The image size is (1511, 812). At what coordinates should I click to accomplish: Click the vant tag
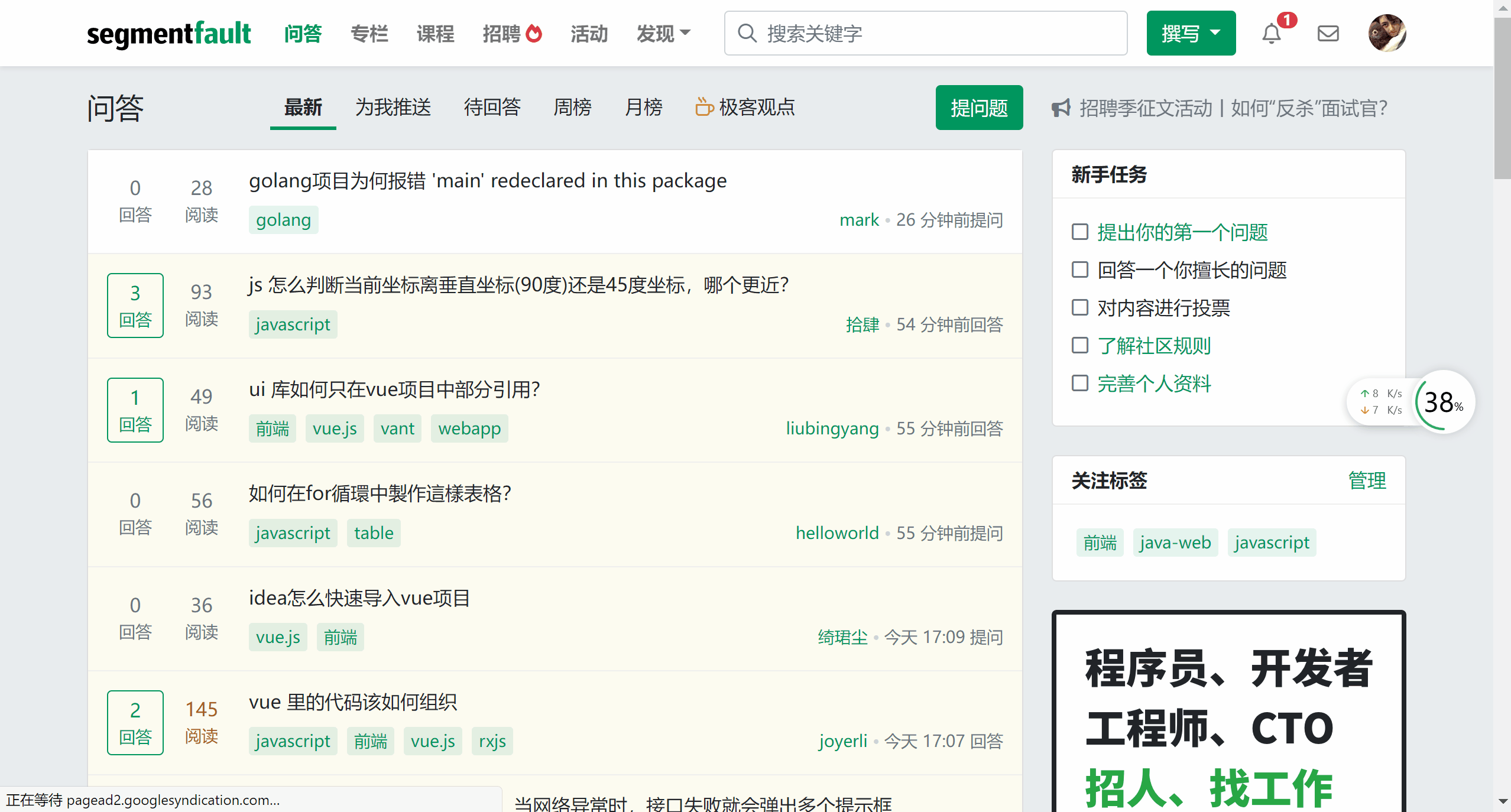[397, 428]
